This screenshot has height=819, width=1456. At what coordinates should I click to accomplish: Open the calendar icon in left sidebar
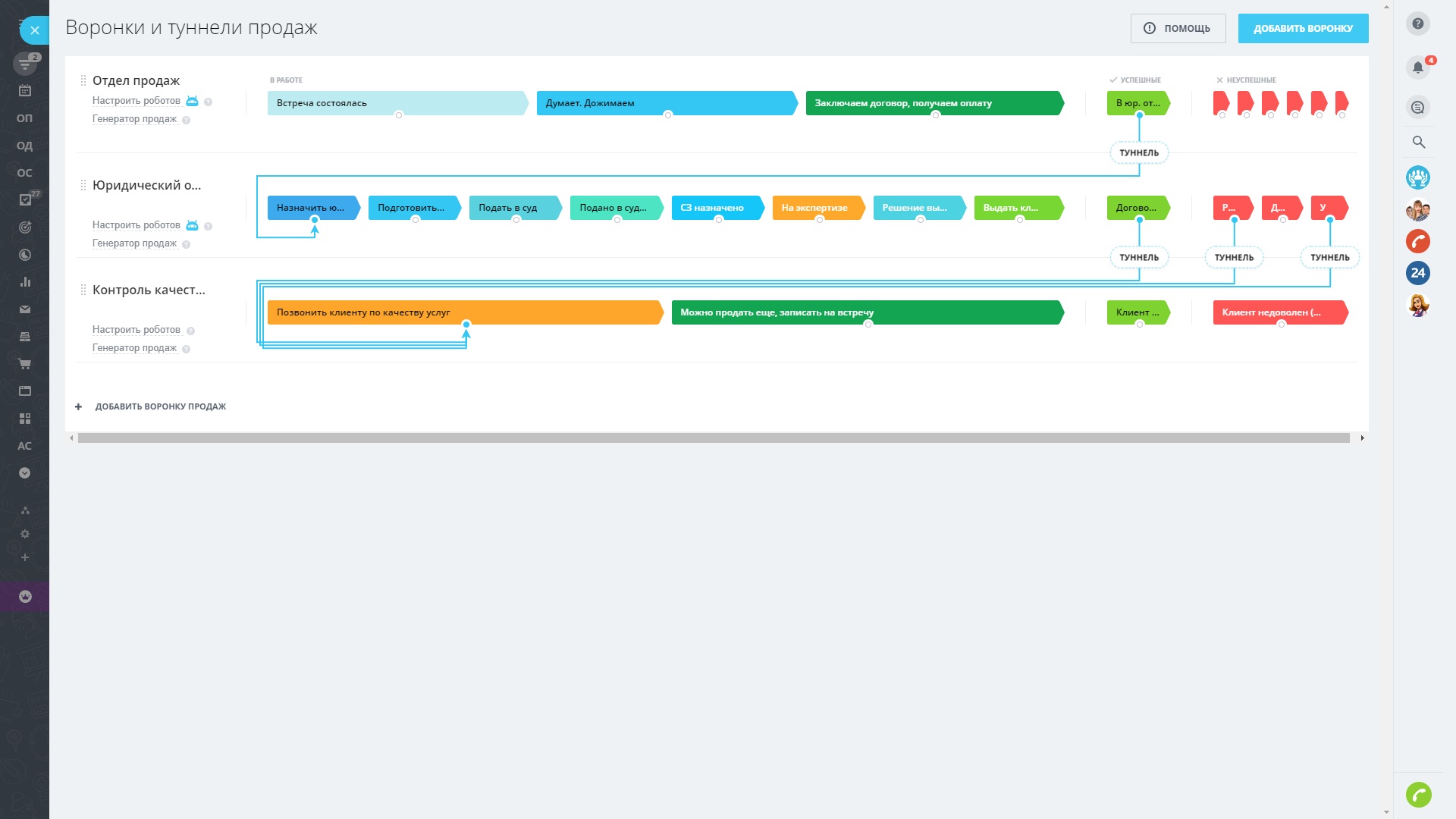[25, 91]
